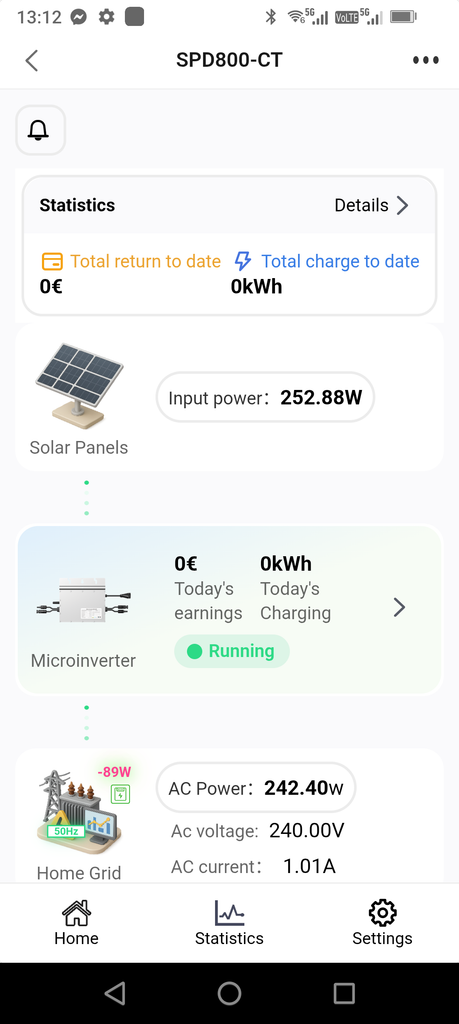459x1024 pixels.
Task: Tap the Android recent apps square
Action: pos(344,993)
